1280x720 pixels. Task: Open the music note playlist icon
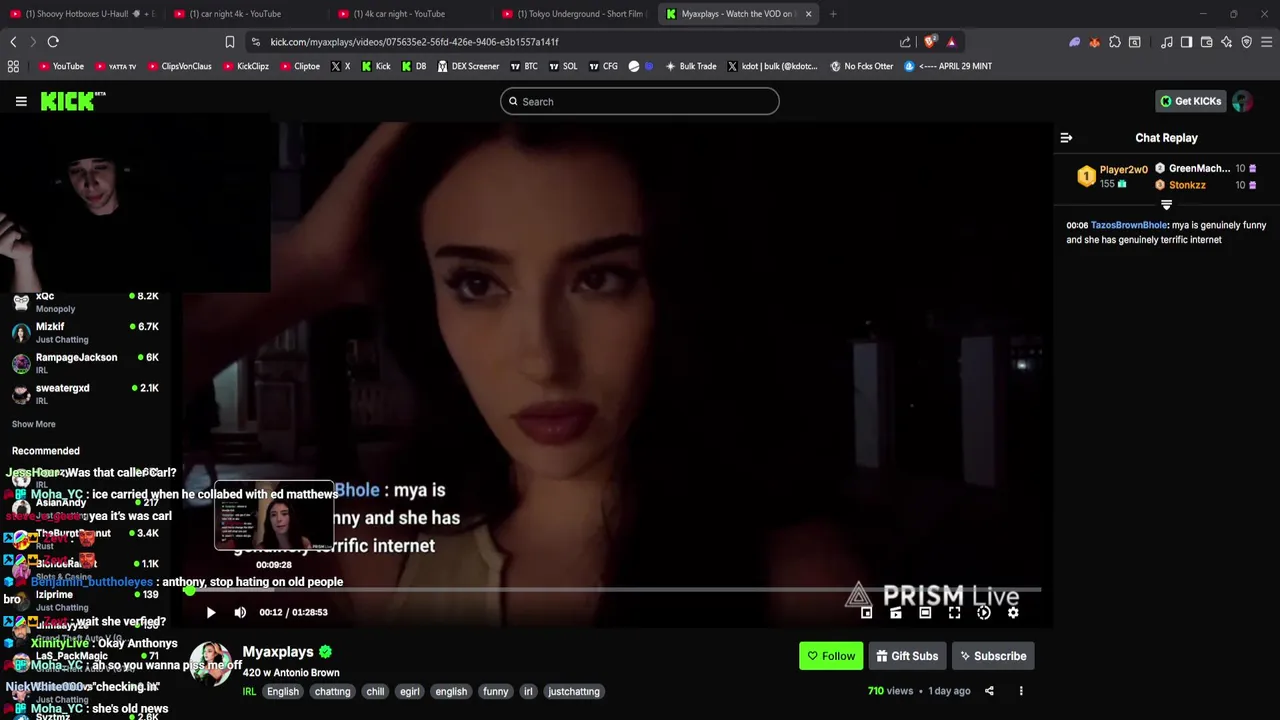pos(1166,42)
